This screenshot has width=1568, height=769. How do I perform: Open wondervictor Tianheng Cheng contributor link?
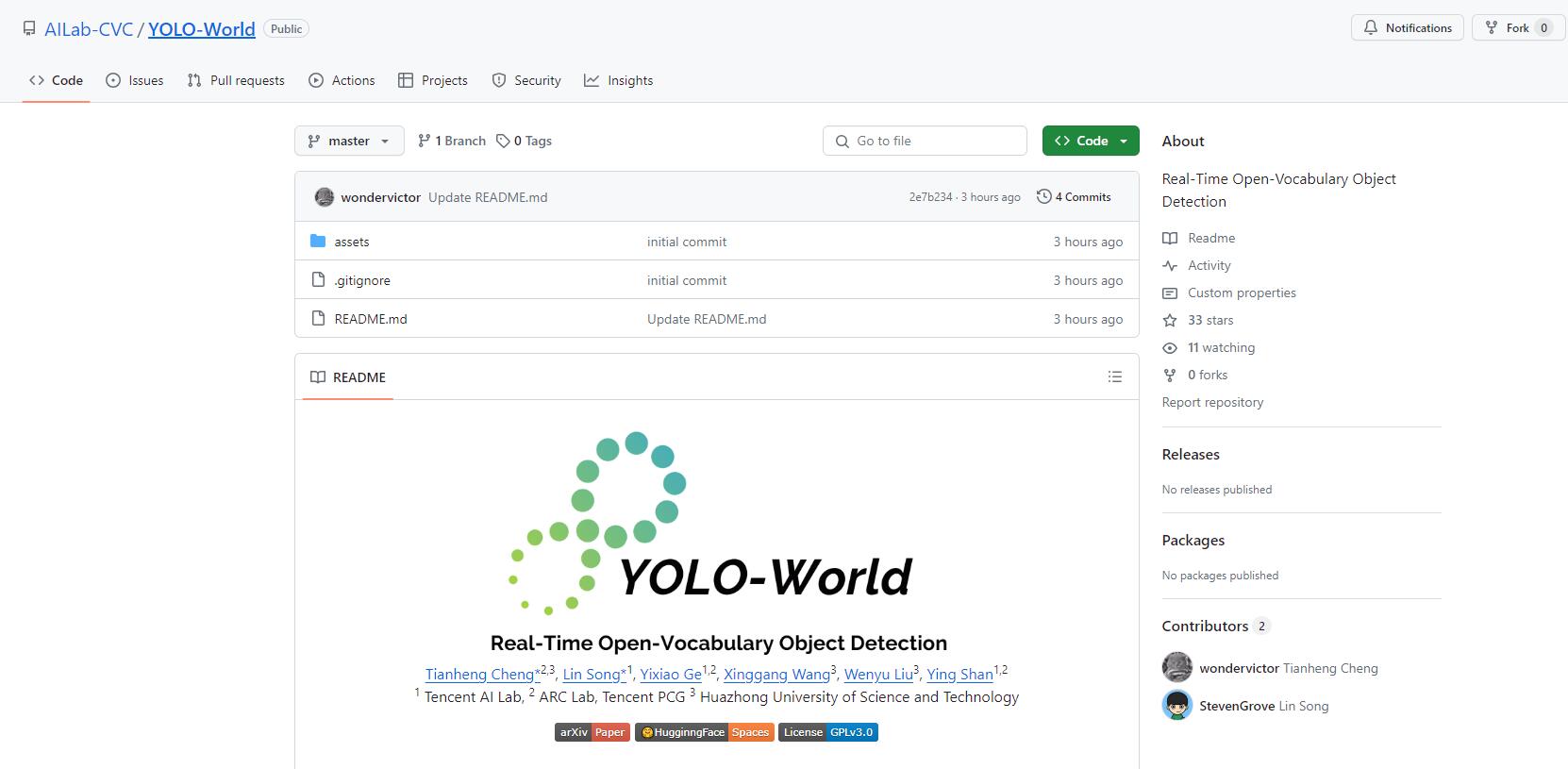tap(1289, 668)
